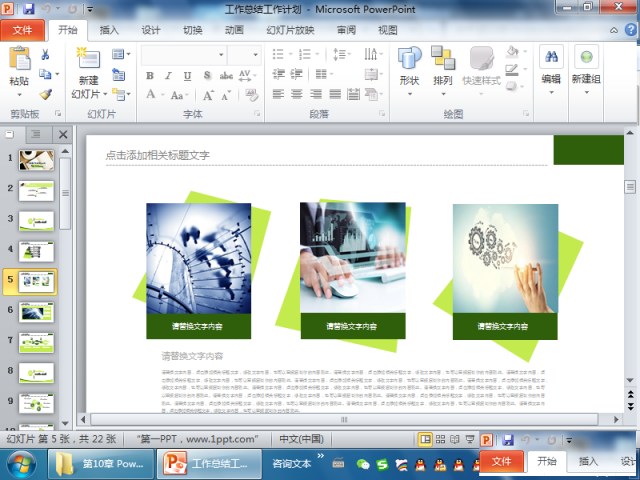
Task: Open the Arrange (排列) dropdown
Action: coord(443,95)
